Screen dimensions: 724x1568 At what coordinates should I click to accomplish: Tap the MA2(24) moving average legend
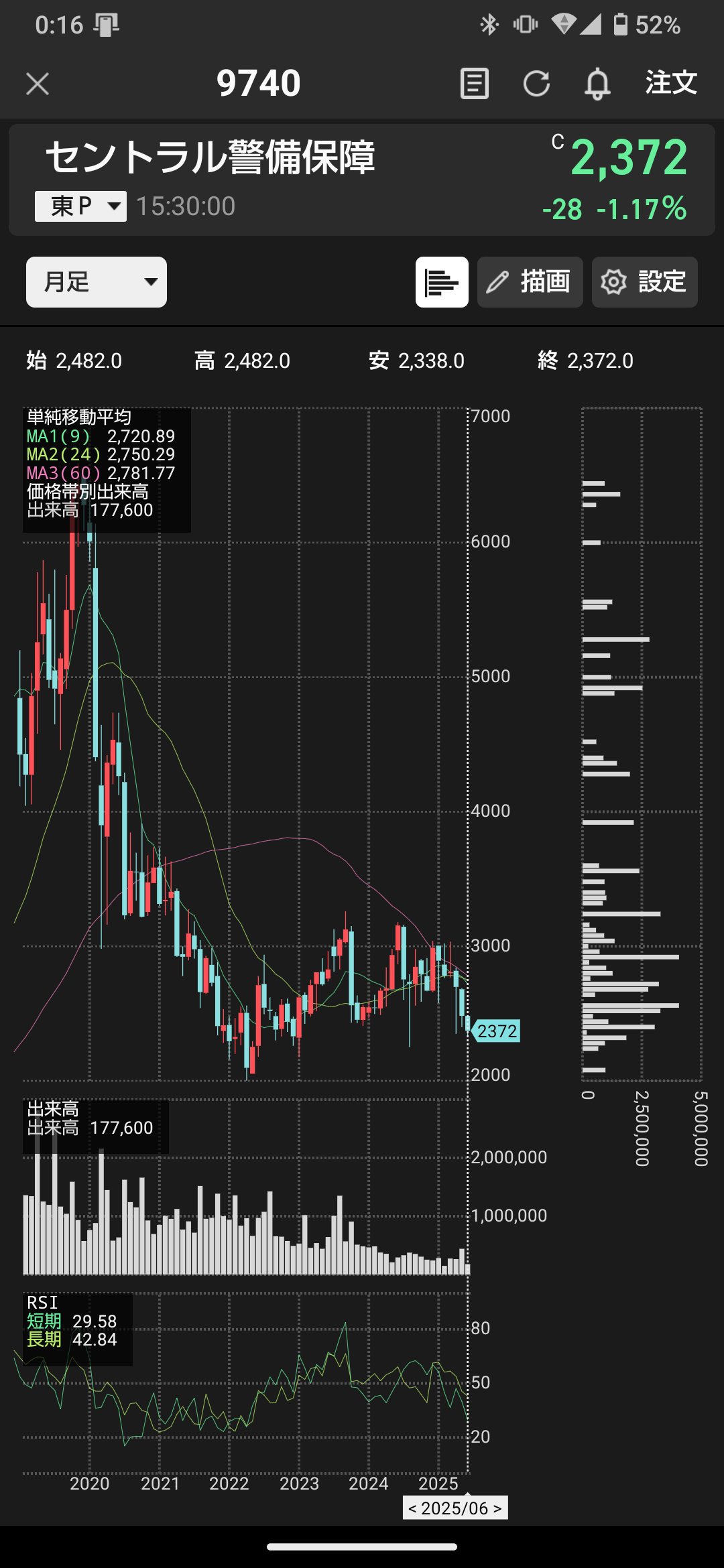(x=101, y=454)
